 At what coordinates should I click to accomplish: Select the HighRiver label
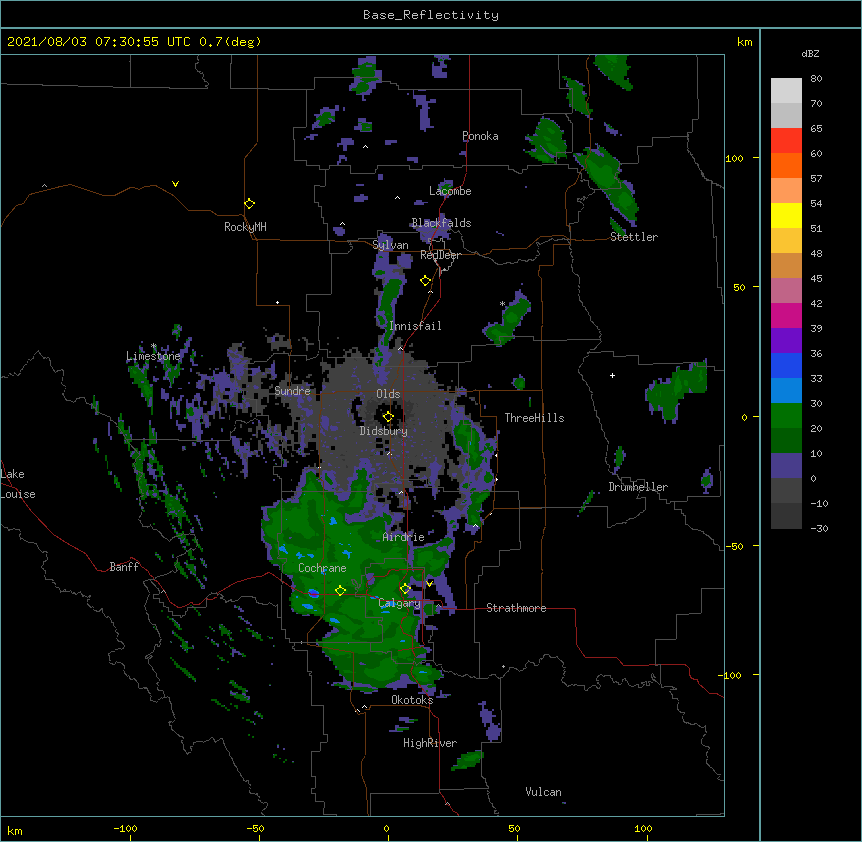coord(430,743)
